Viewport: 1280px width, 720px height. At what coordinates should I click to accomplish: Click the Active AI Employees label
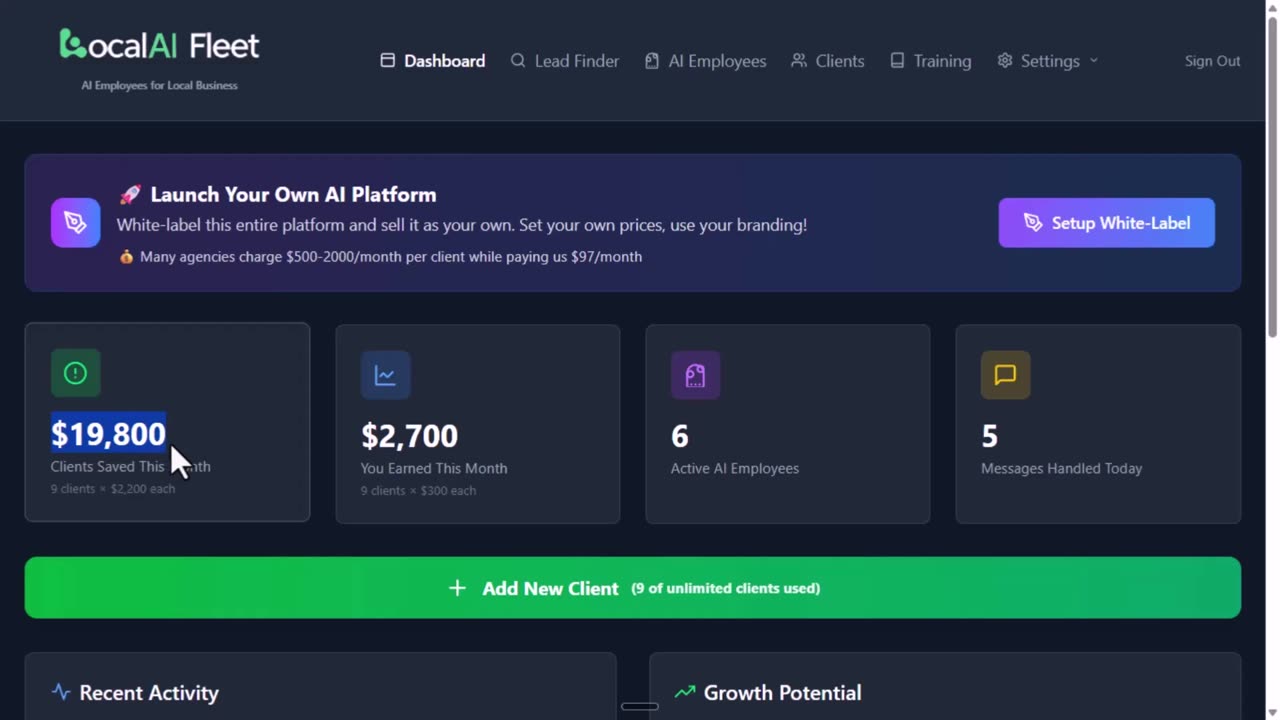pos(735,468)
